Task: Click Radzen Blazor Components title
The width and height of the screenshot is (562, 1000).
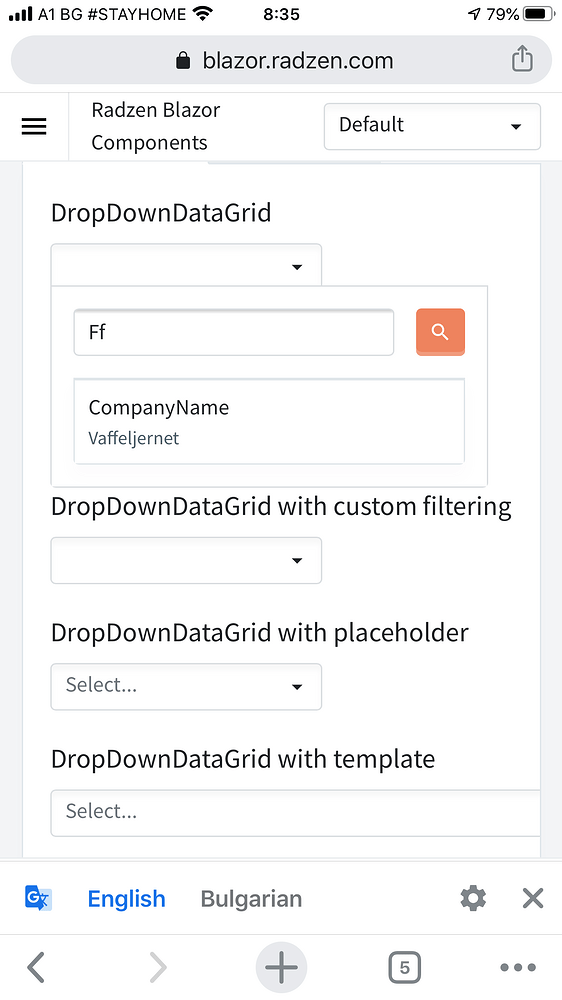Action: (x=156, y=126)
